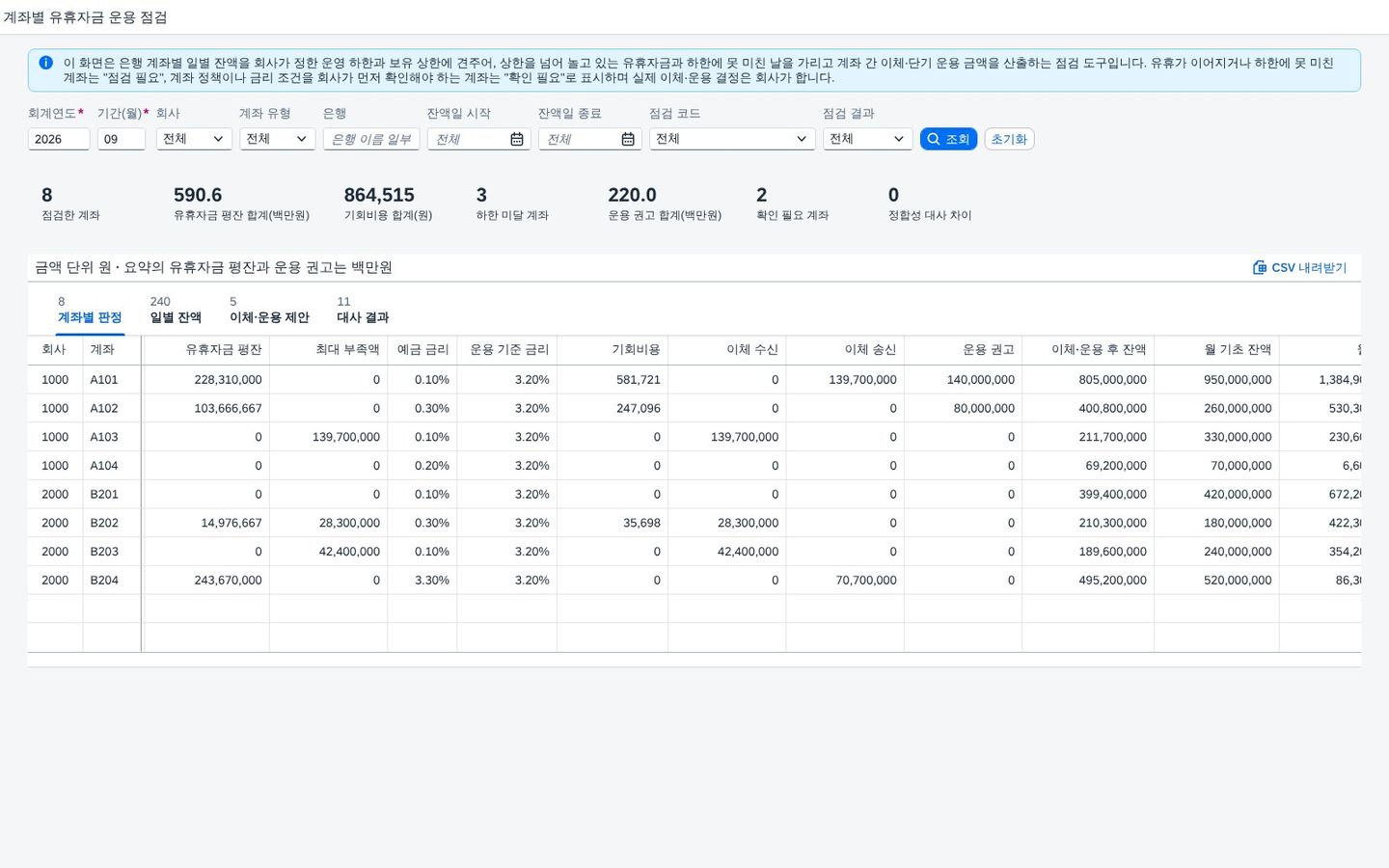The image size is (1389, 868).
Task: Click the 운용 기준 금리 column header
Action: (507, 350)
